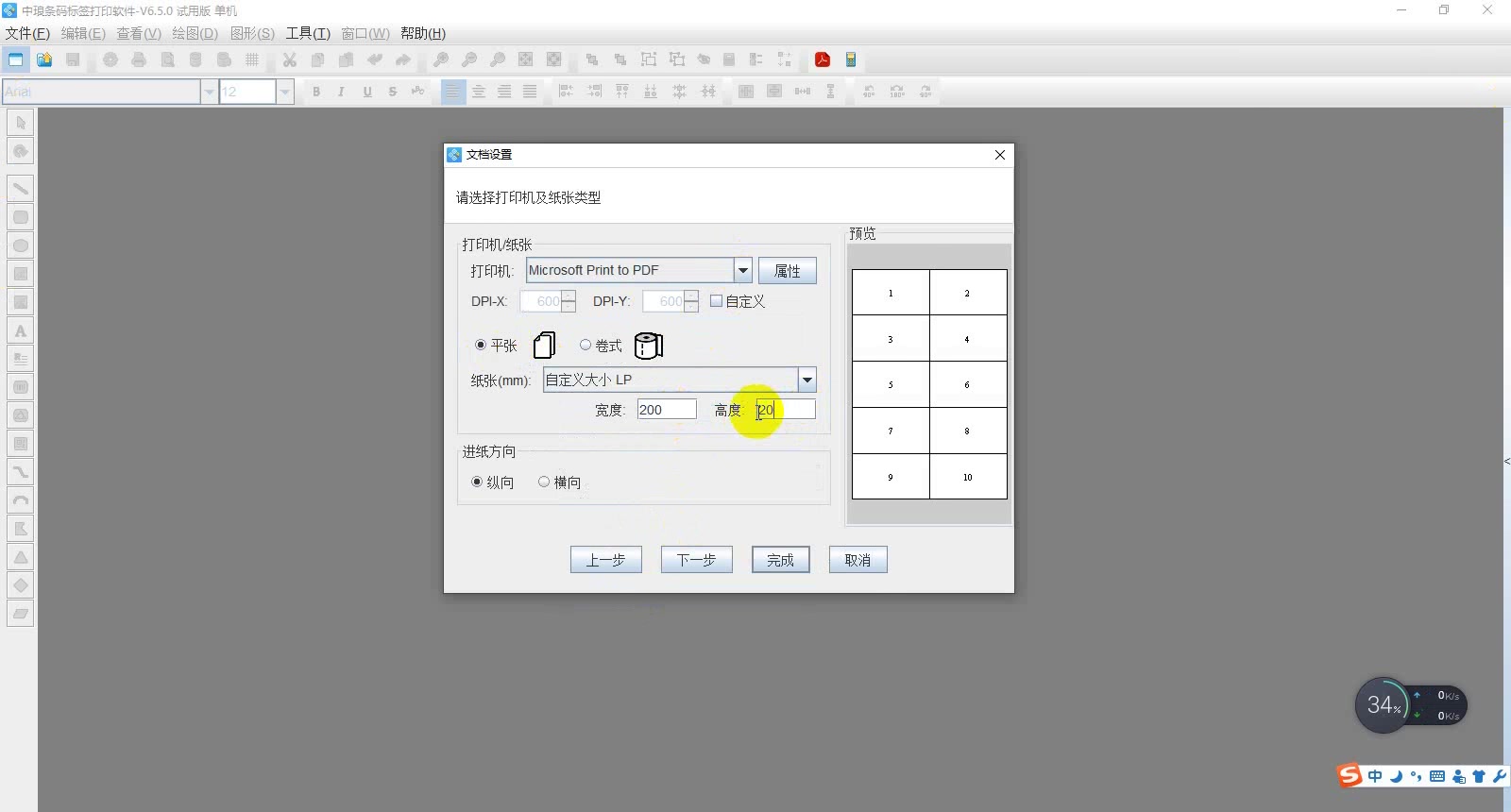Click the Zoom in magnifier icon
1511x812 pixels.
pos(441,59)
